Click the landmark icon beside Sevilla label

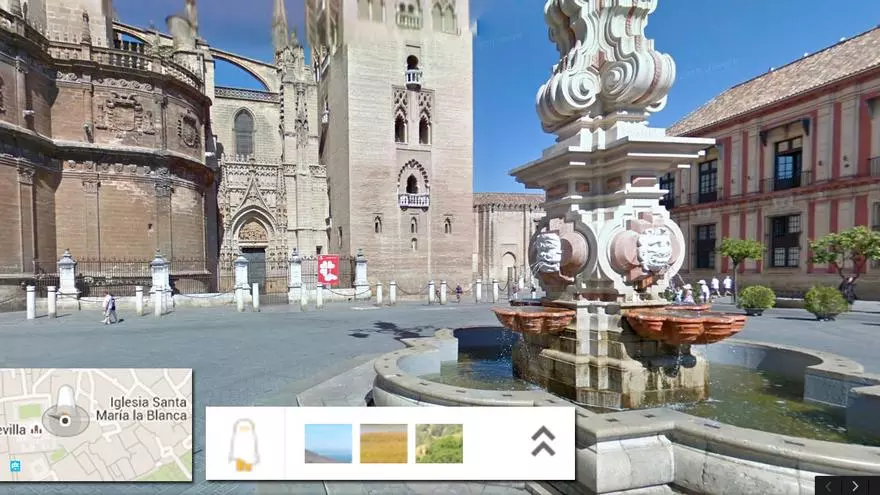pos(37,429)
